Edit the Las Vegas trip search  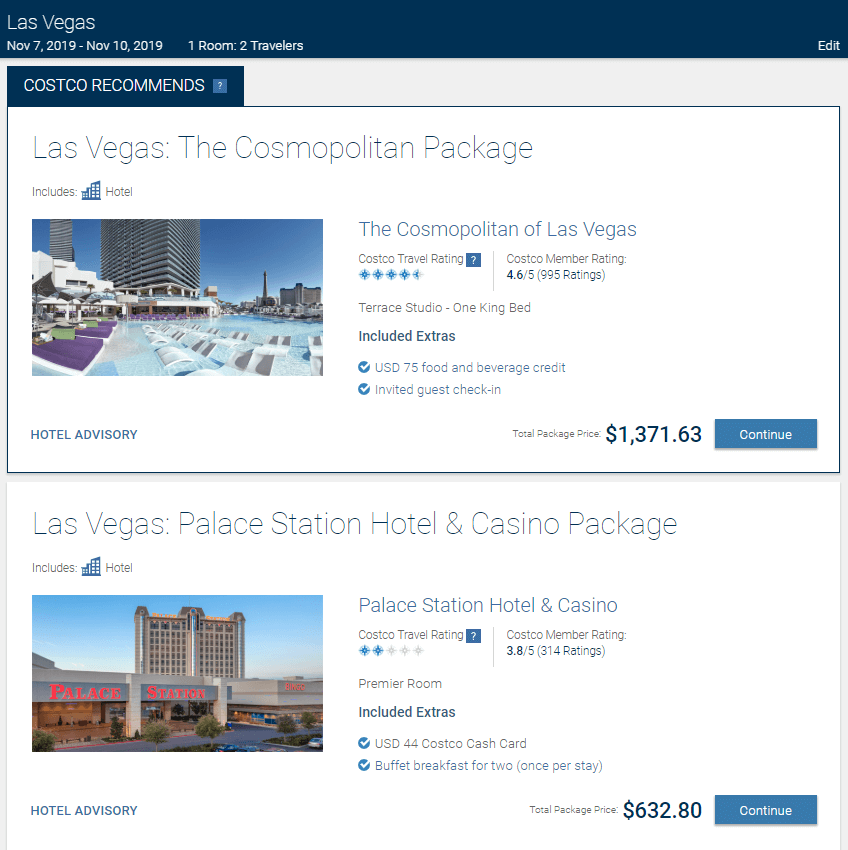tap(828, 46)
